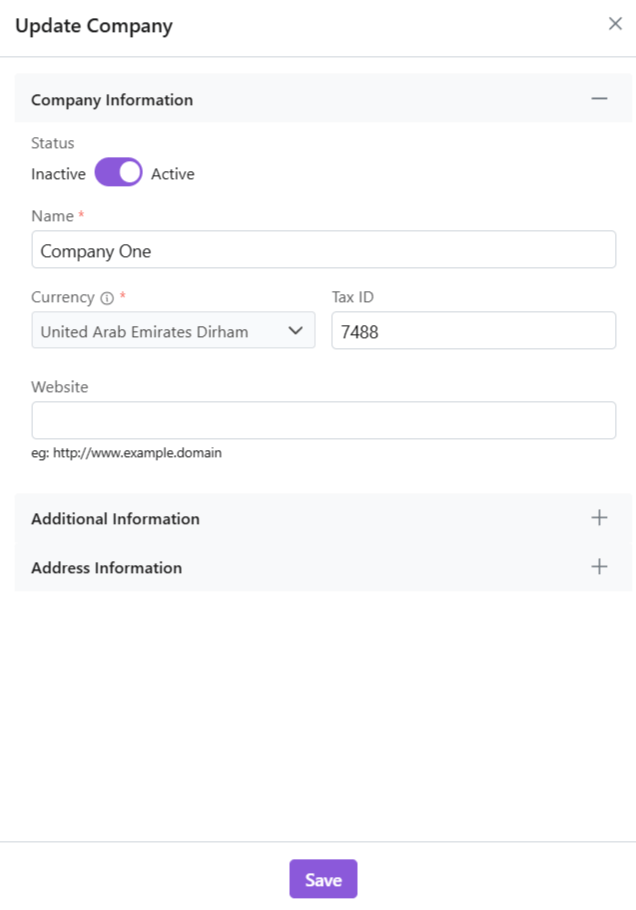Collapse Company Information using the minus icon
636x910 pixels.
(599, 99)
